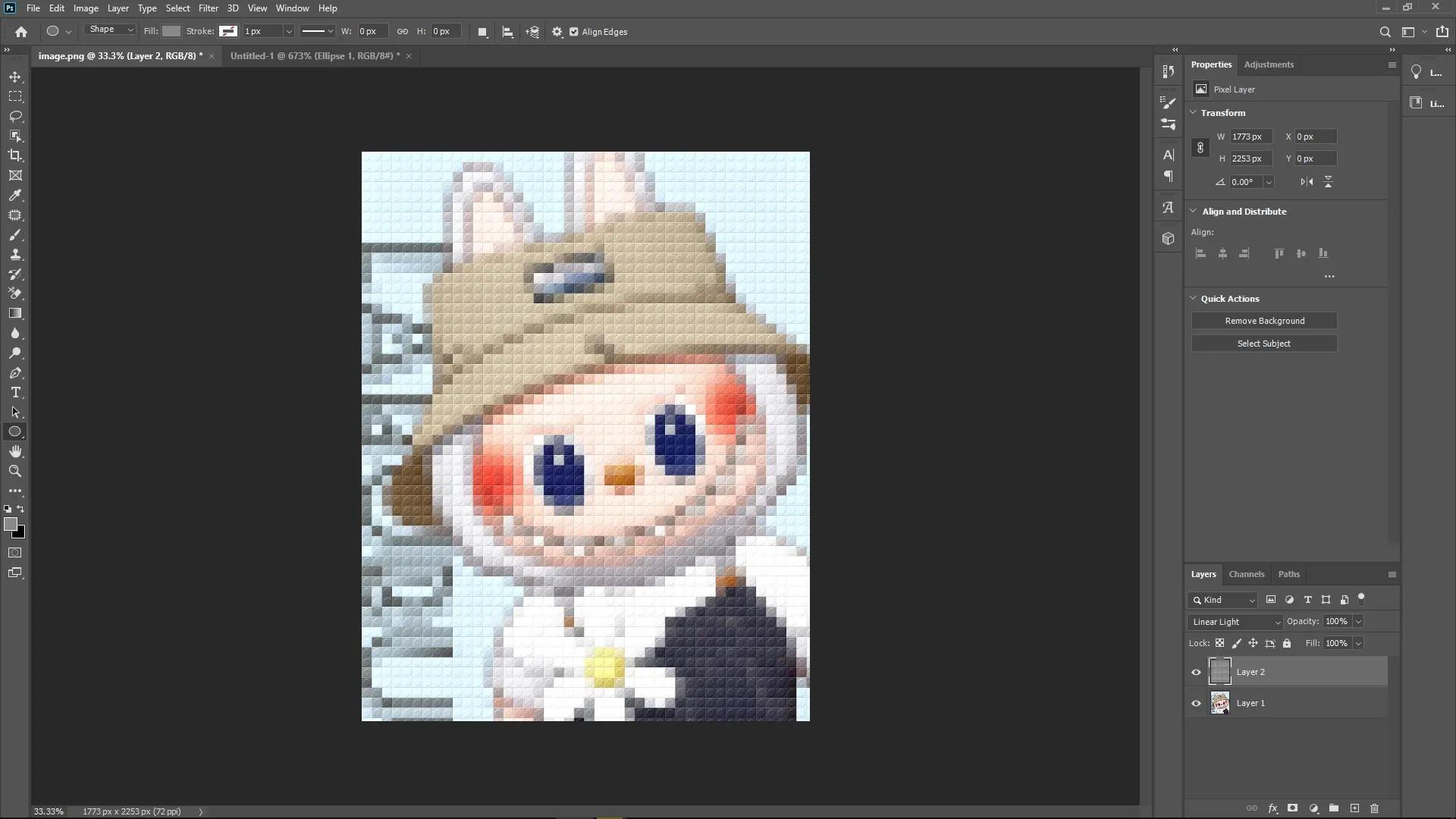Click the Remove Background button
The width and height of the screenshot is (1456, 819).
(1264, 320)
